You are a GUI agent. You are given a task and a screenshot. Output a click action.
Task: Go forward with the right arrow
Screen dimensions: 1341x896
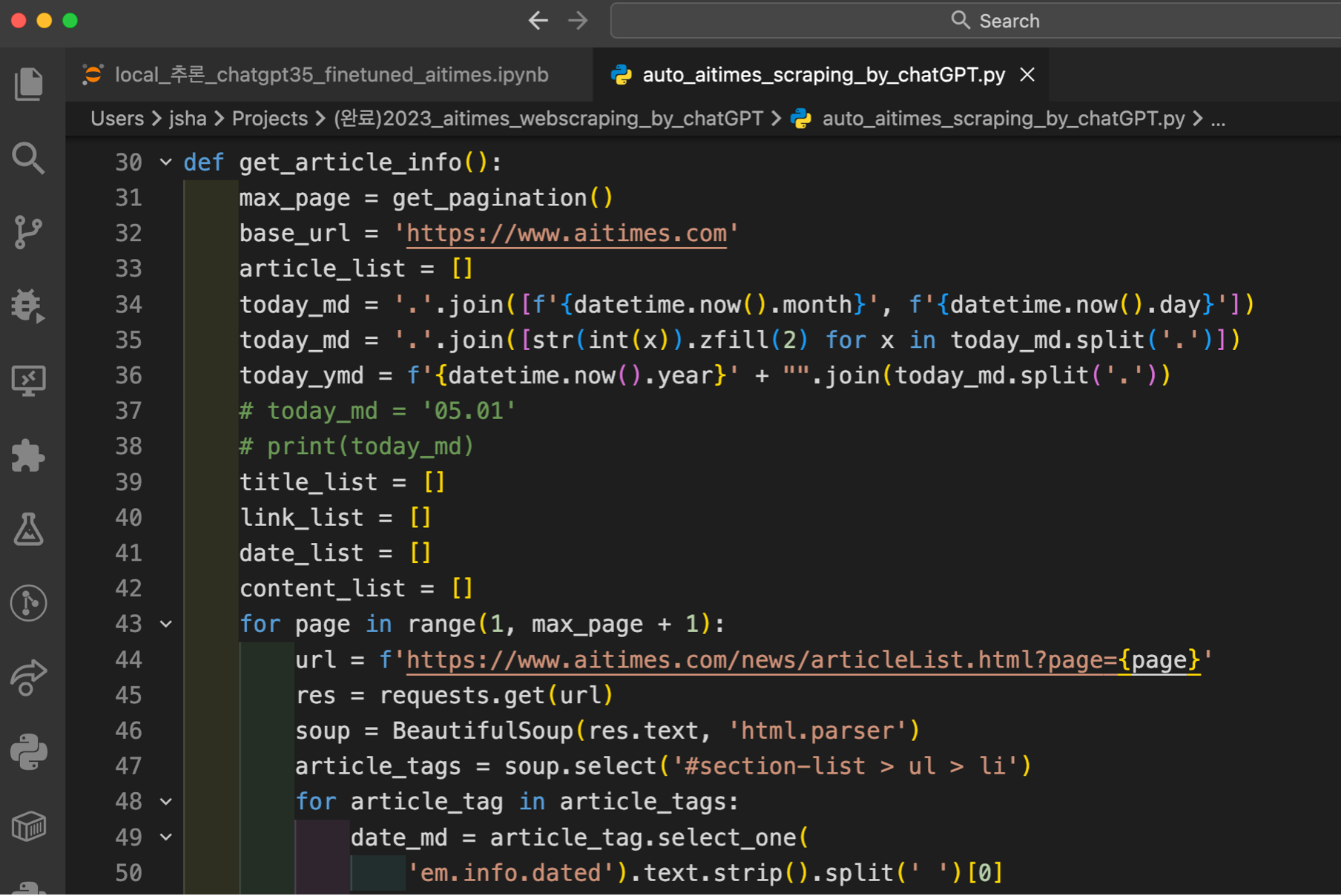coord(578,21)
